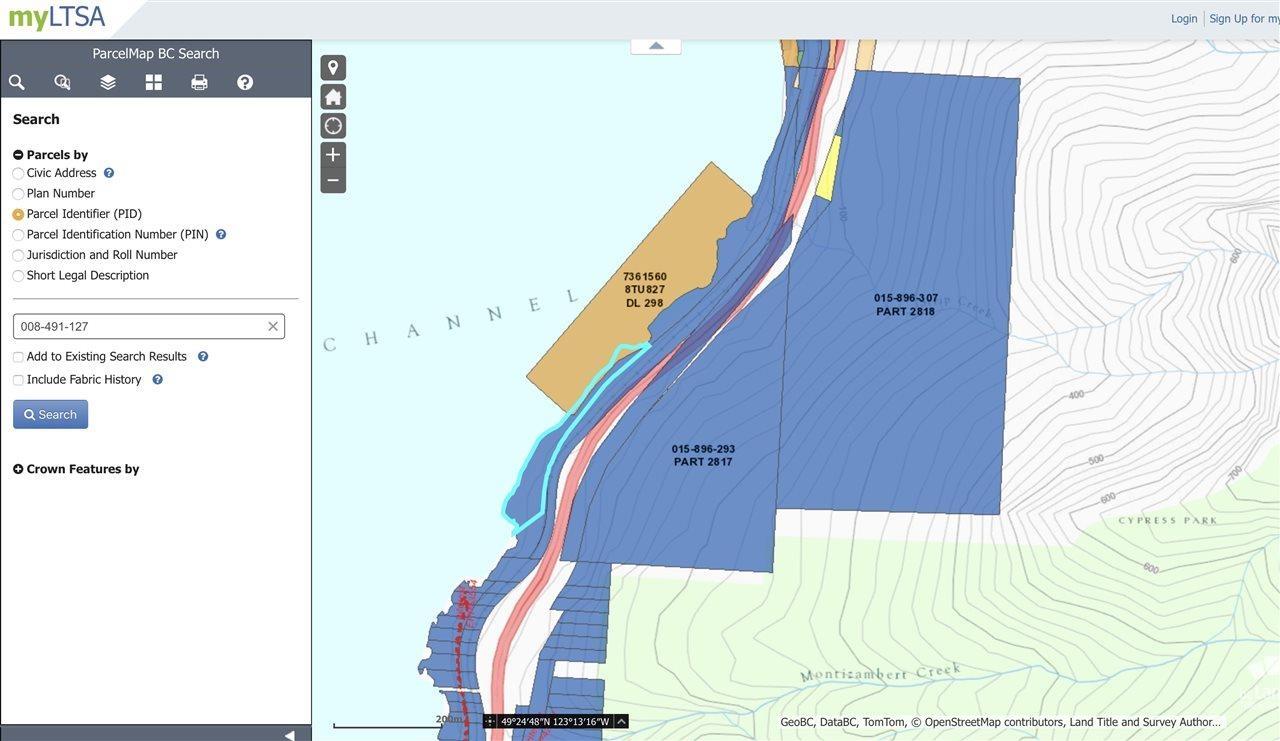Click the magnifier Search tool icon
Image resolution: width=1280 pixels, height=741 pixels.
(17, 83)
